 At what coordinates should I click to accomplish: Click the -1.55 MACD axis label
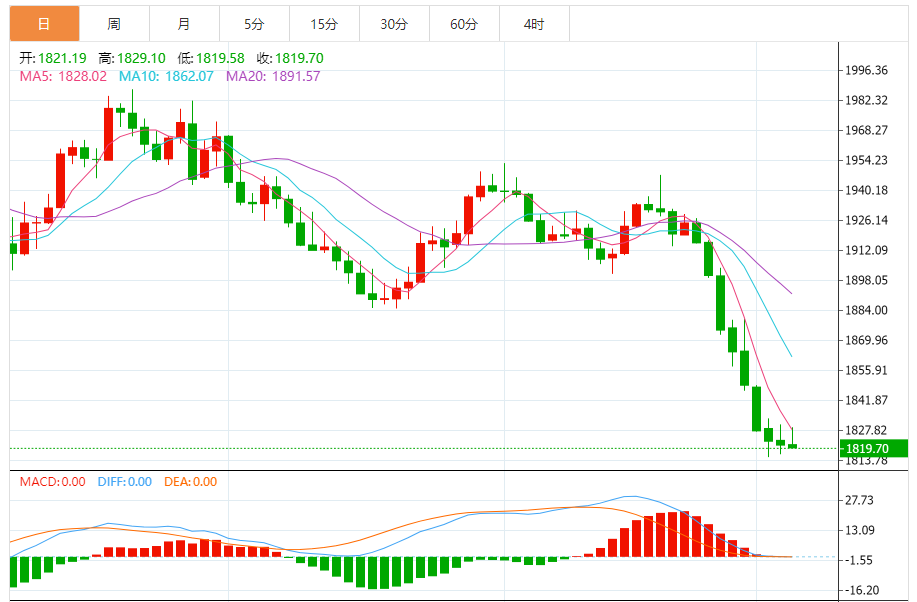coord(860,560)
